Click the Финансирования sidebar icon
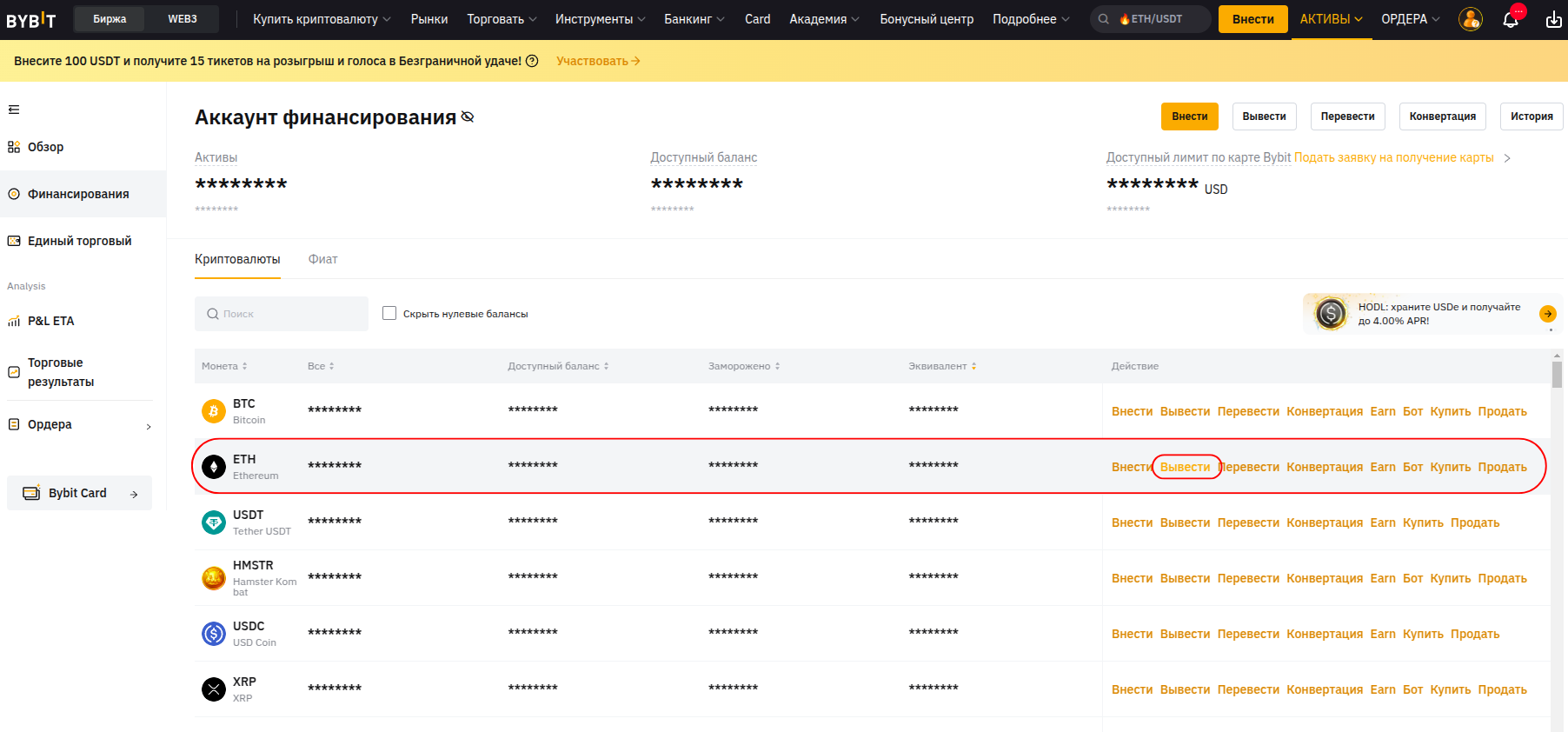 tap(14, 194)
